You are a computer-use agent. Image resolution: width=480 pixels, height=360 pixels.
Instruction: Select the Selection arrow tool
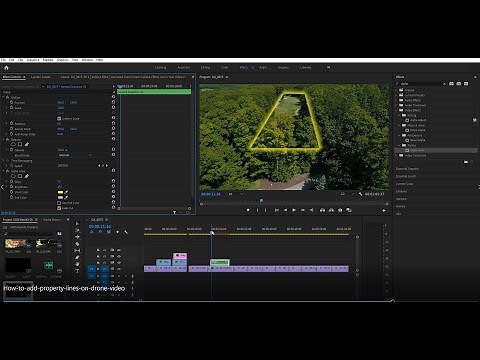click(77, 223)
